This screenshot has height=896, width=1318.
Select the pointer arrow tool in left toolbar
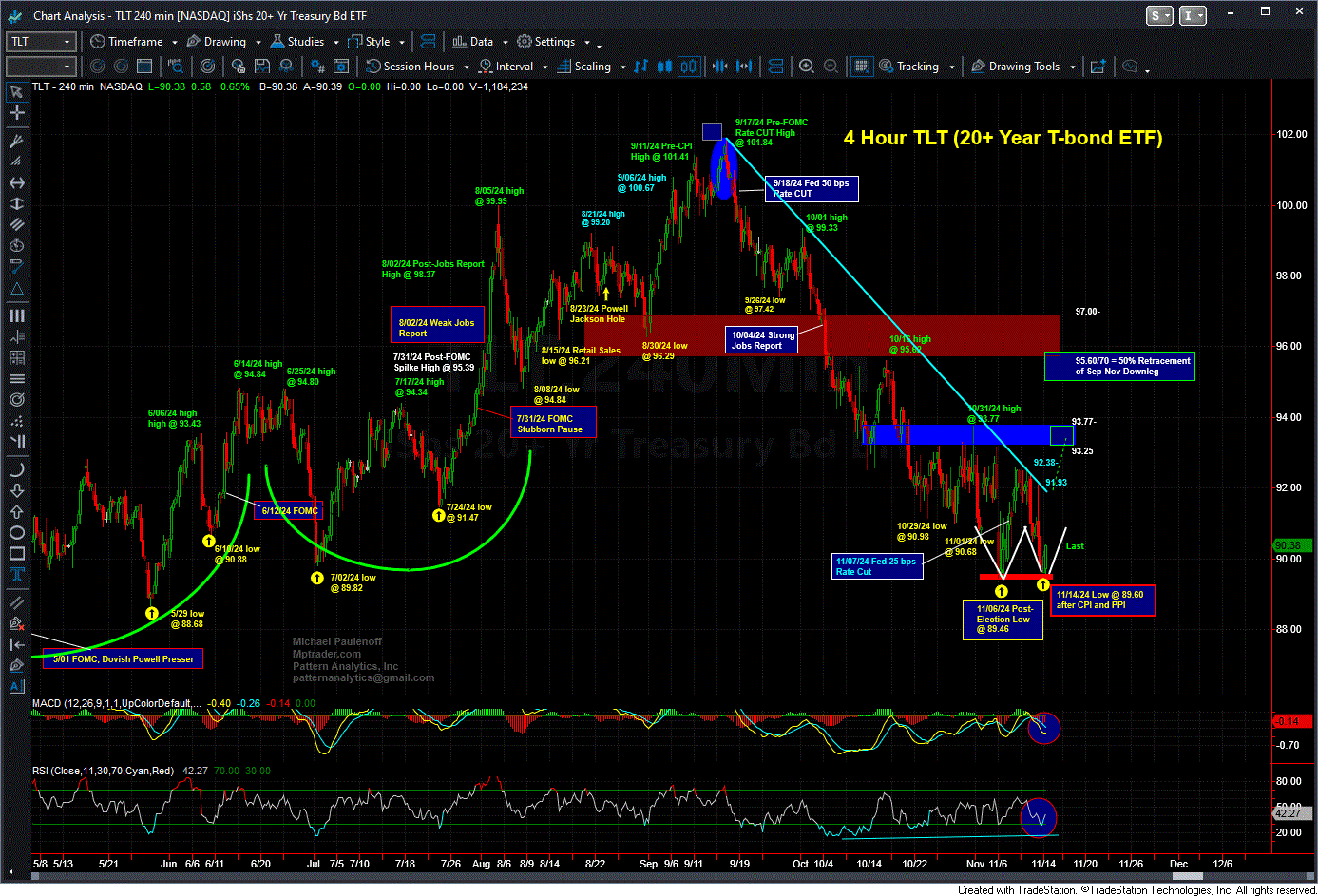pos(16,91)
